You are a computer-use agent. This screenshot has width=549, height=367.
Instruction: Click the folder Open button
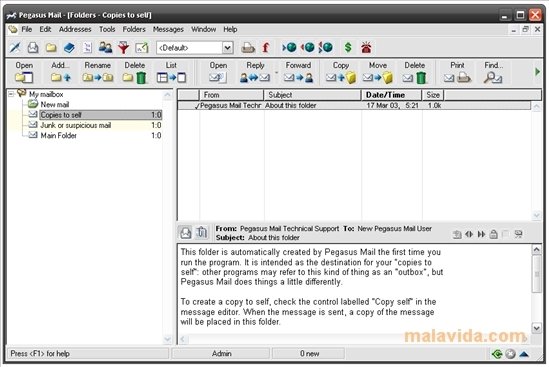pyautogui.click(x=24, y=72)
